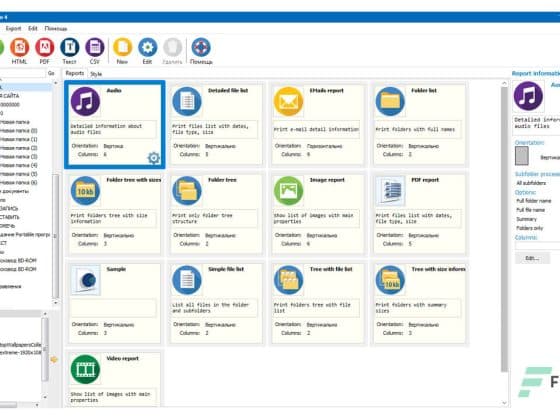Select the Folder list report icon
This screenshot has height=420, width=560.
pyautogui.click(x=390, y=101)
